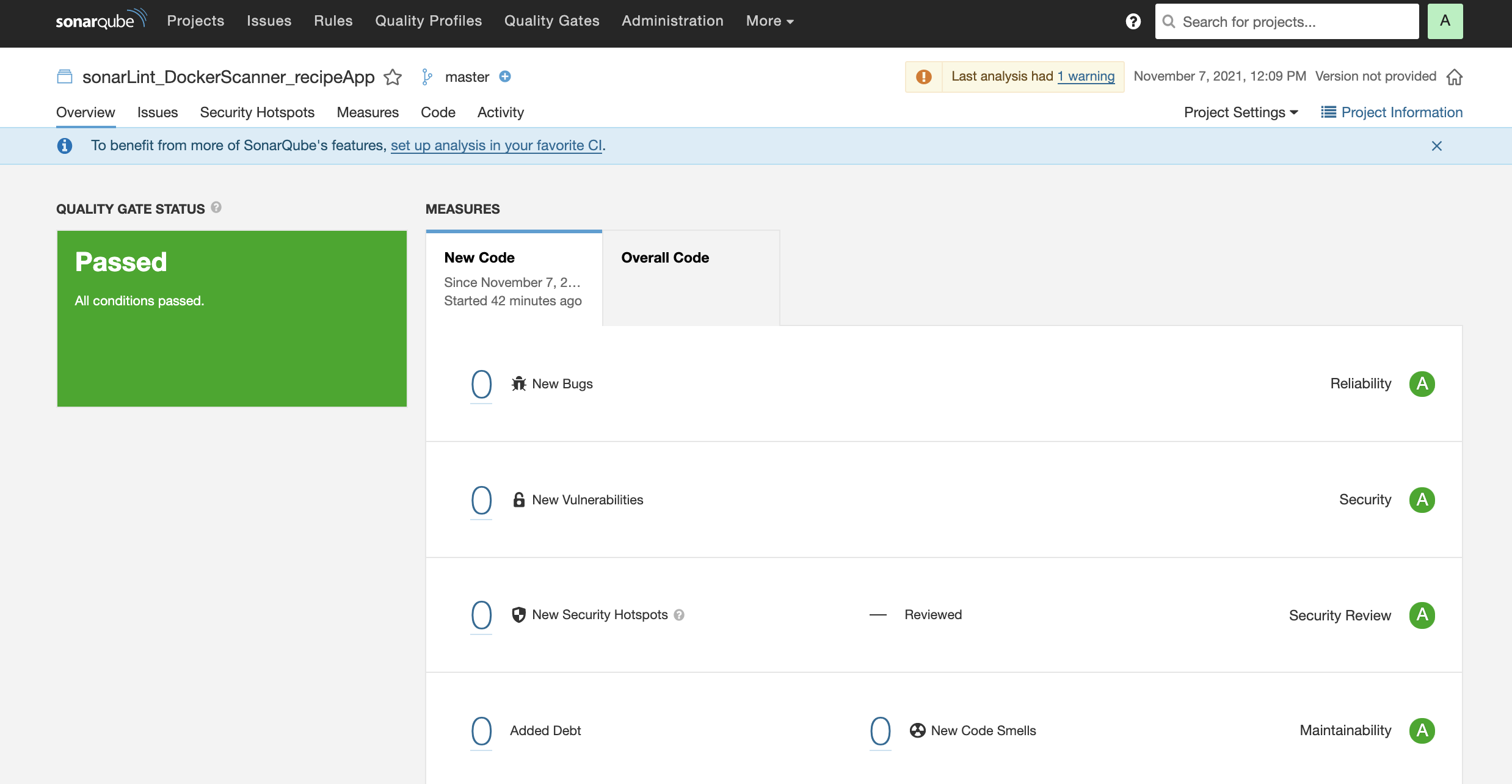Click the New Code Smells radiation icon
This screenshot has height=784, width=1512.
[x=918, y=730]
